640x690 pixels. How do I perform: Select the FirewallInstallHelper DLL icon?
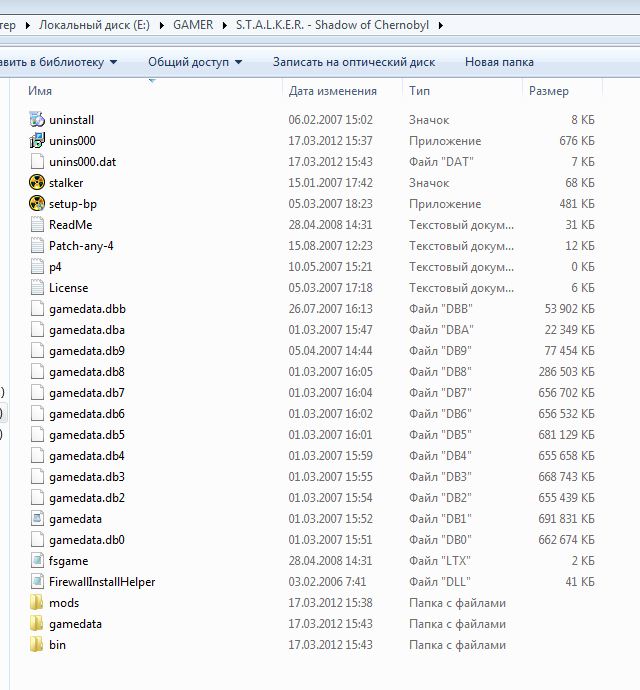pyautogui.click(x=37, y=582)
